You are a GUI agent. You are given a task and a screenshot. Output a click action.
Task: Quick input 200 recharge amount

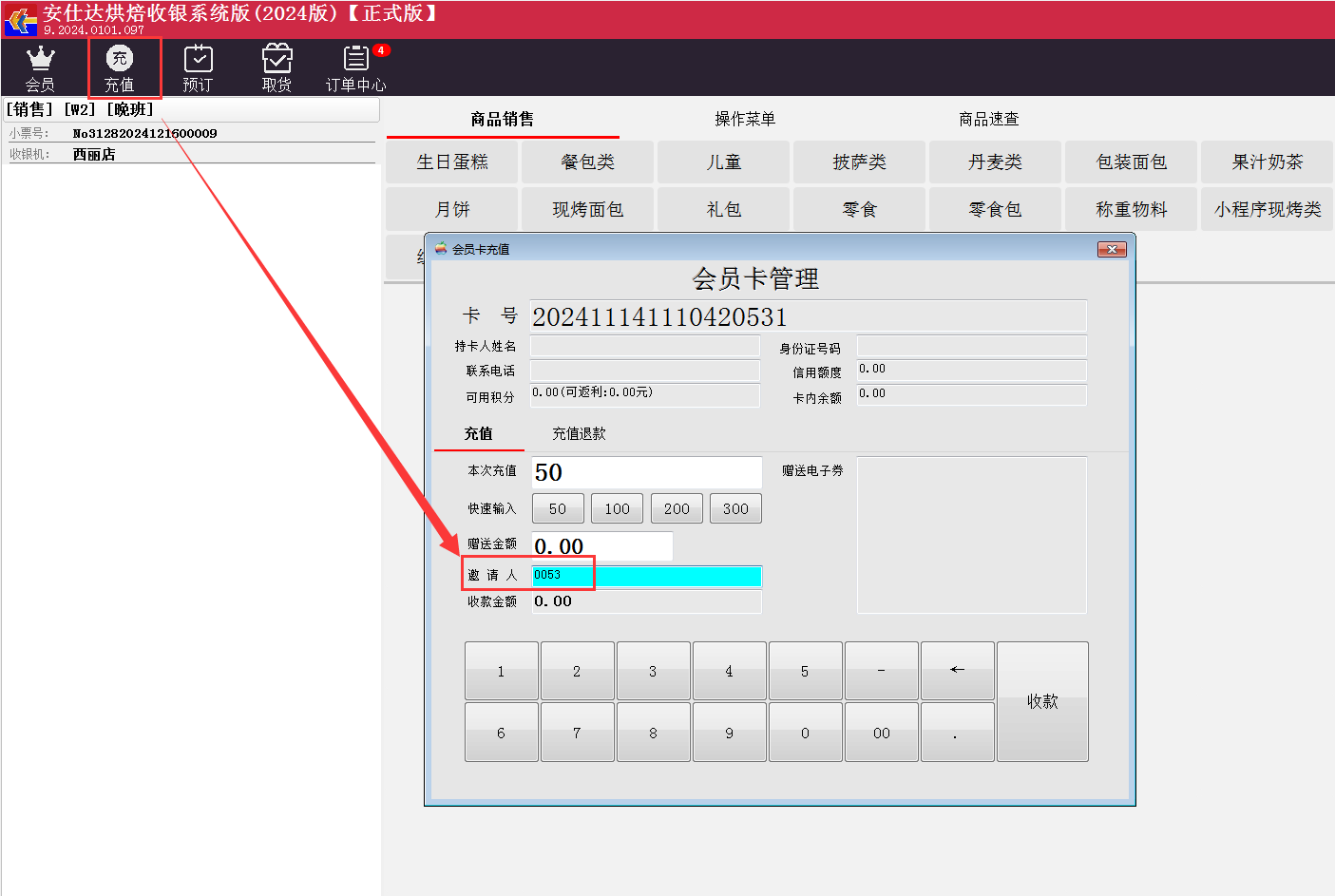click(677, 508)
